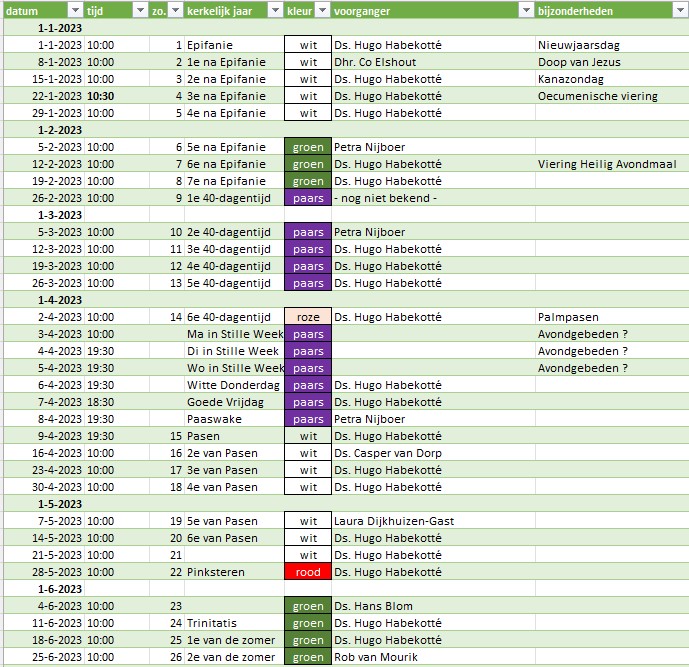Click 'Avondgebeden ?' in the 5-4-2023 row
The image size is (689, 667).
tap(611, 368)
